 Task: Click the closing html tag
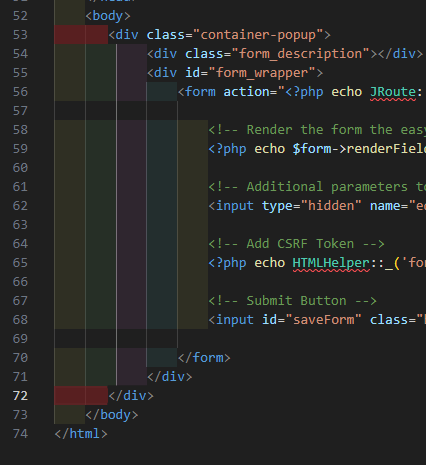point(81,434)
